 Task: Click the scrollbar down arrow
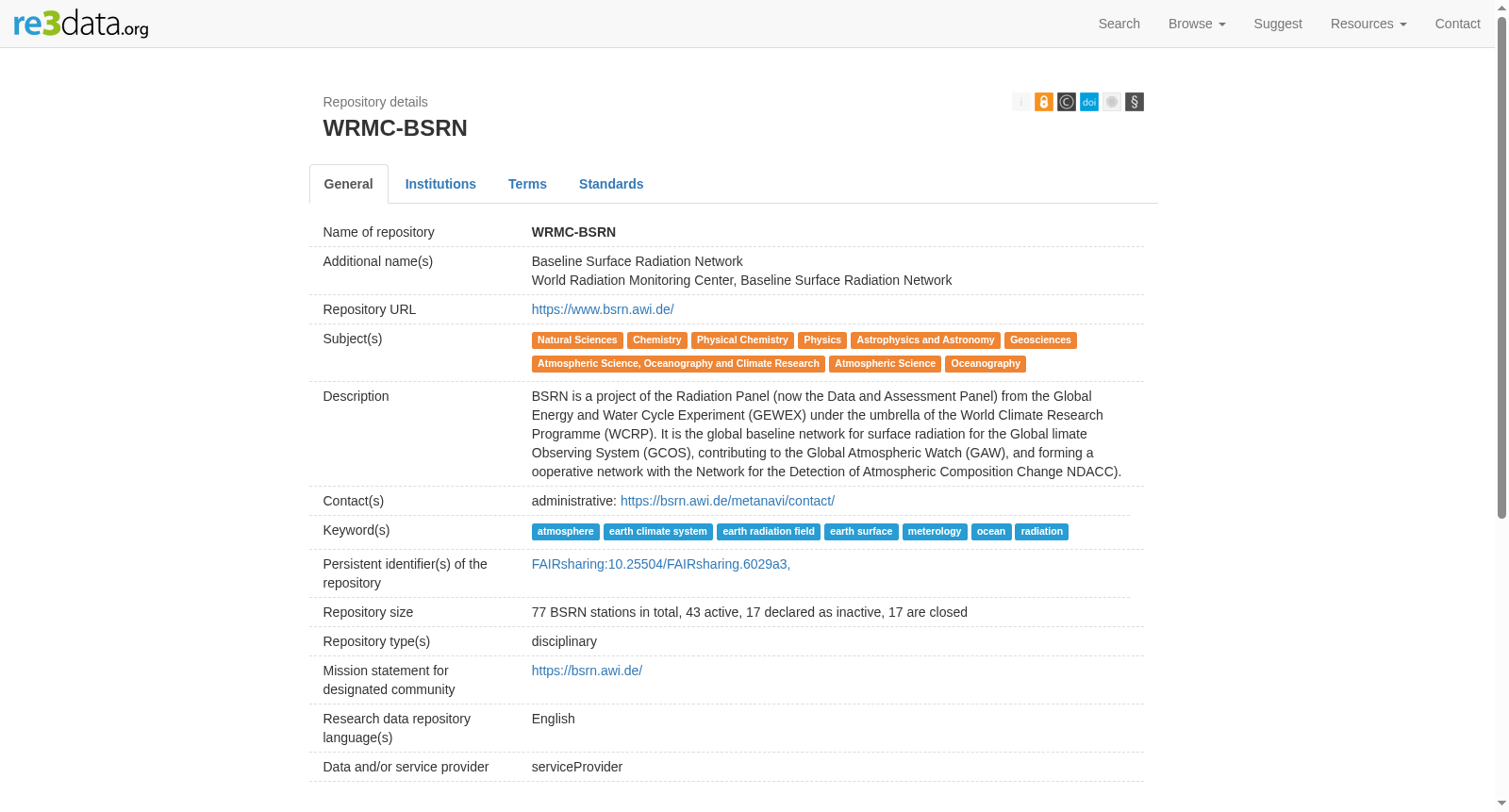[x=1502, y=804]
